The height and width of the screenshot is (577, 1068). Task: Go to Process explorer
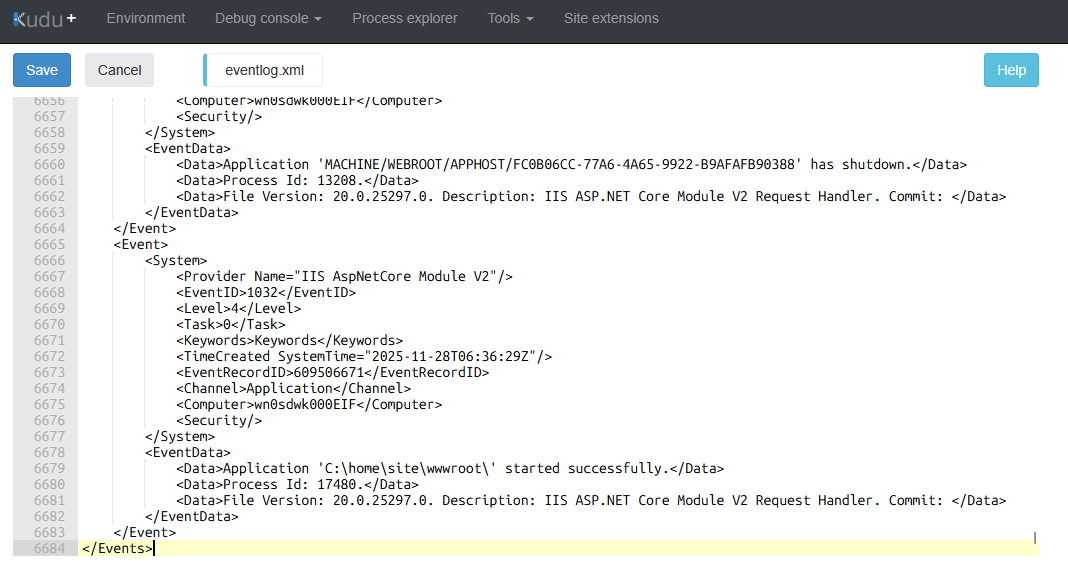405,18
